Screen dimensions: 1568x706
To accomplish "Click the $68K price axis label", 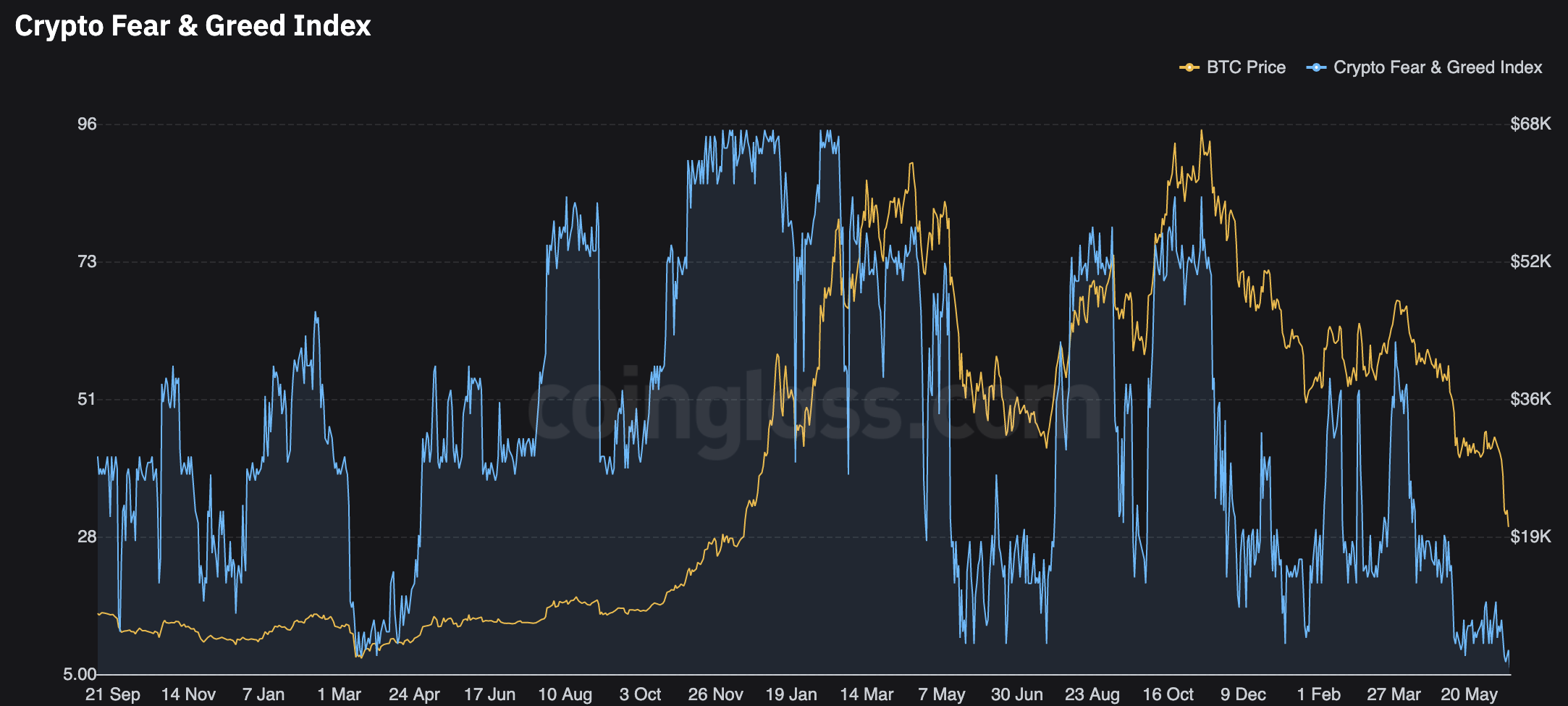I will (x=1530, y=124).
